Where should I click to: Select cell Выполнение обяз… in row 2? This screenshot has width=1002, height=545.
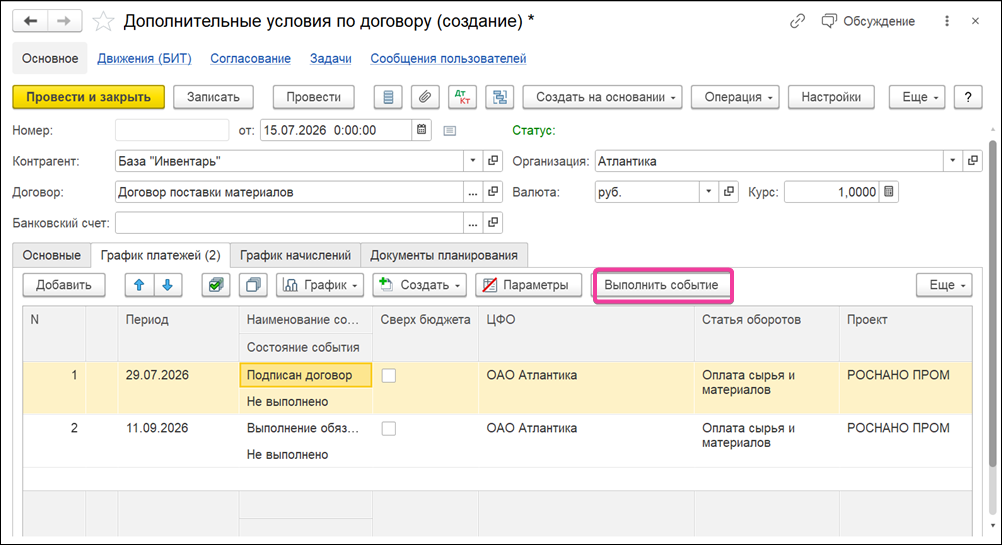pyautogui.click(x=305, y=428)
